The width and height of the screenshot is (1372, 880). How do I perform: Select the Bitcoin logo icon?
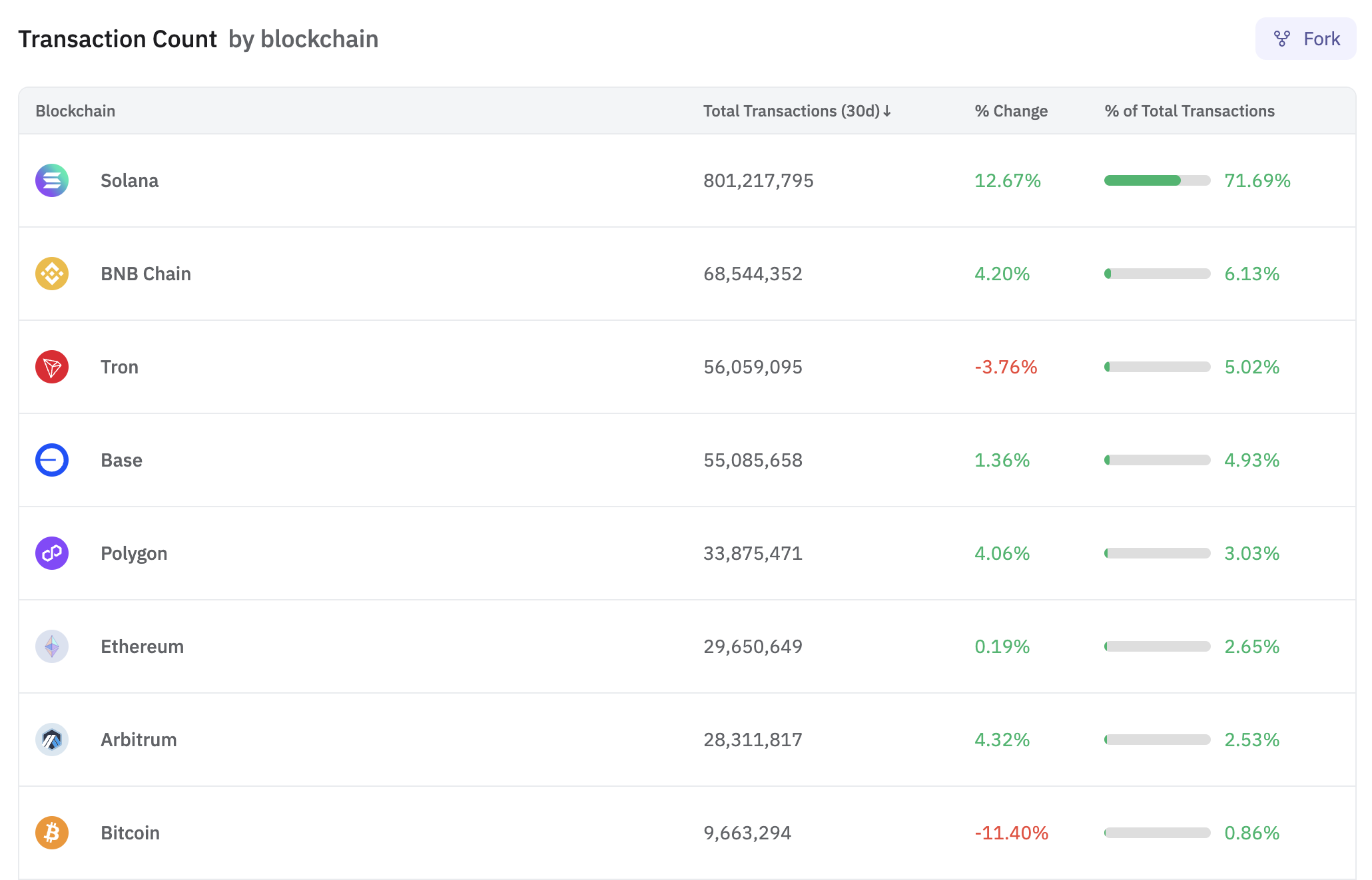point(52,833)
